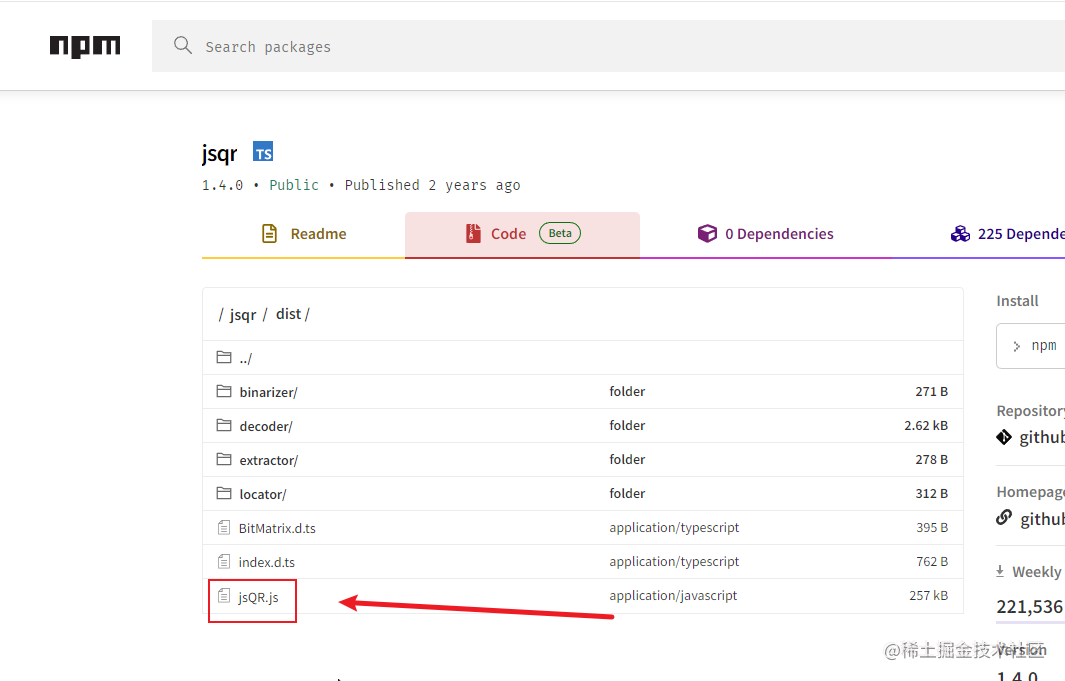The width and height of the screenshot is (1065, 681).
Task: Click the TypeScript TS badge icon
Action: point(263,152)
